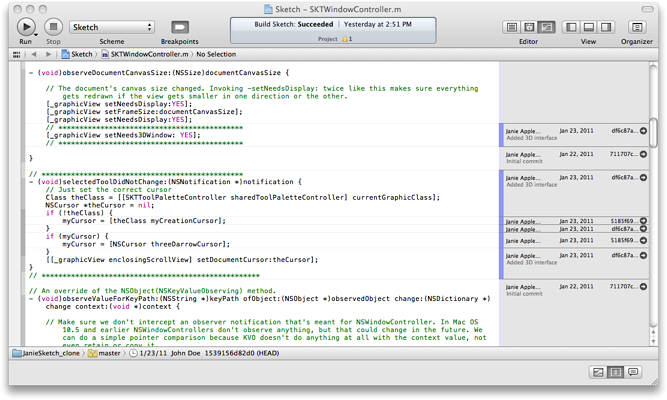Click the Sketch project in jump bar

point(76,54)
